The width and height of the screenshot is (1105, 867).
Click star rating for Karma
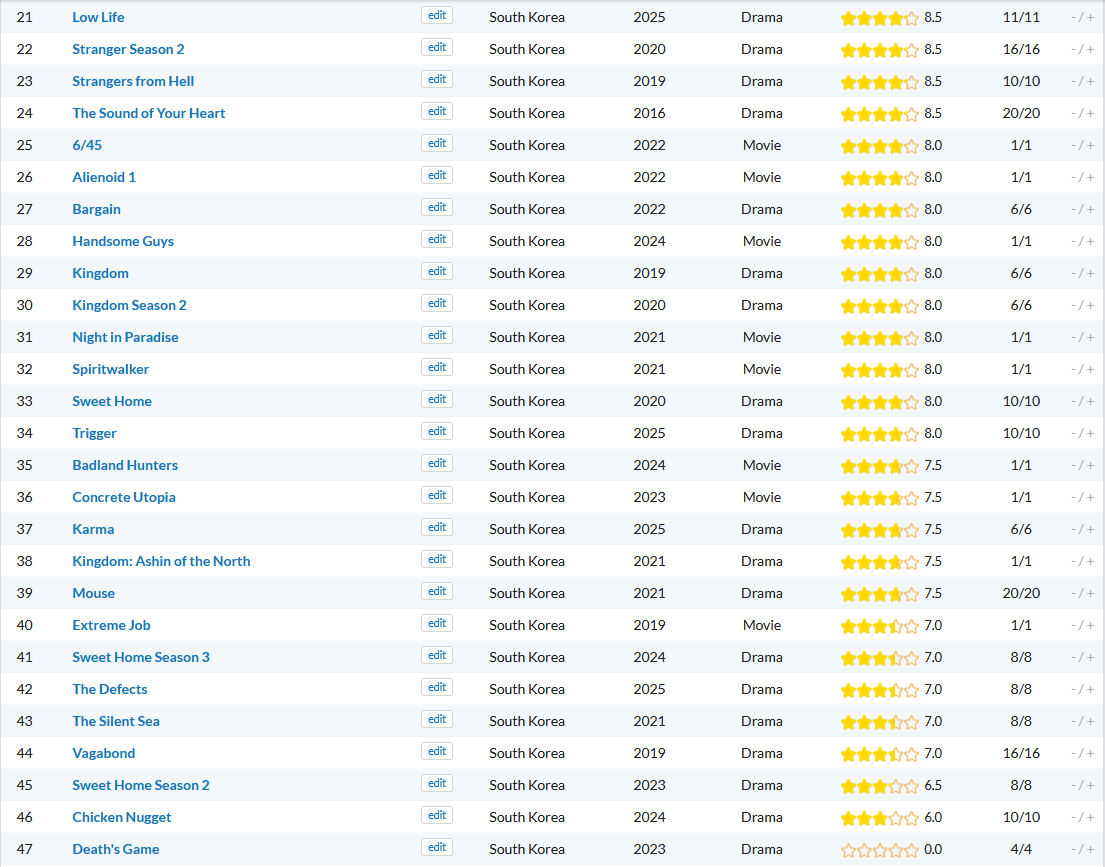tap(879, 530)
